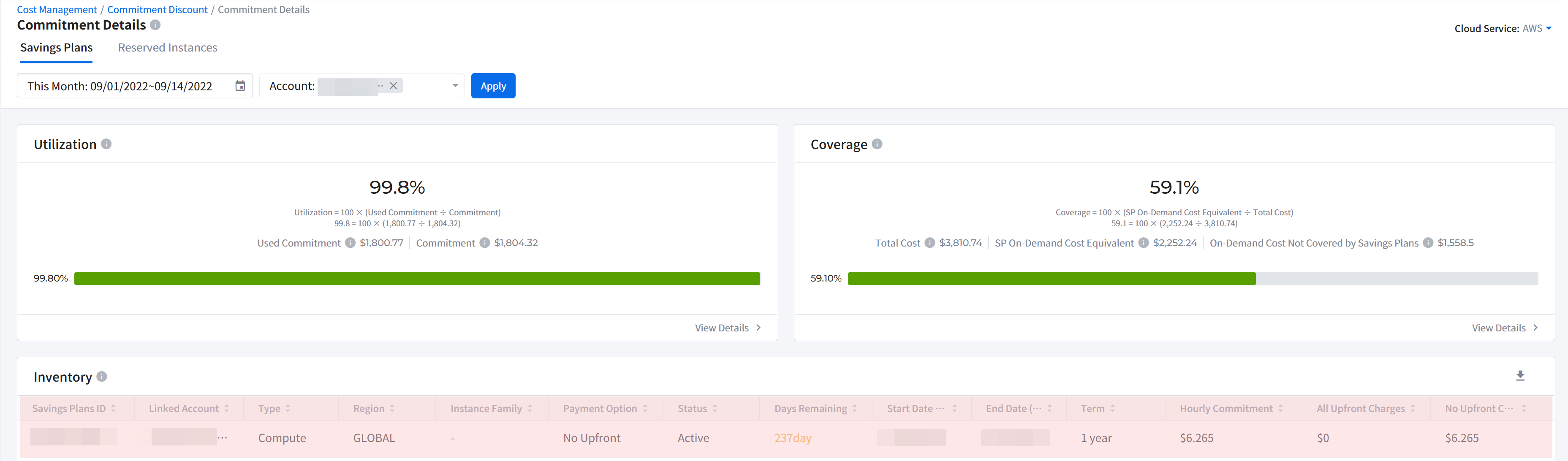
Task: Select the Savings Plans tab
Action: [56, 47]
